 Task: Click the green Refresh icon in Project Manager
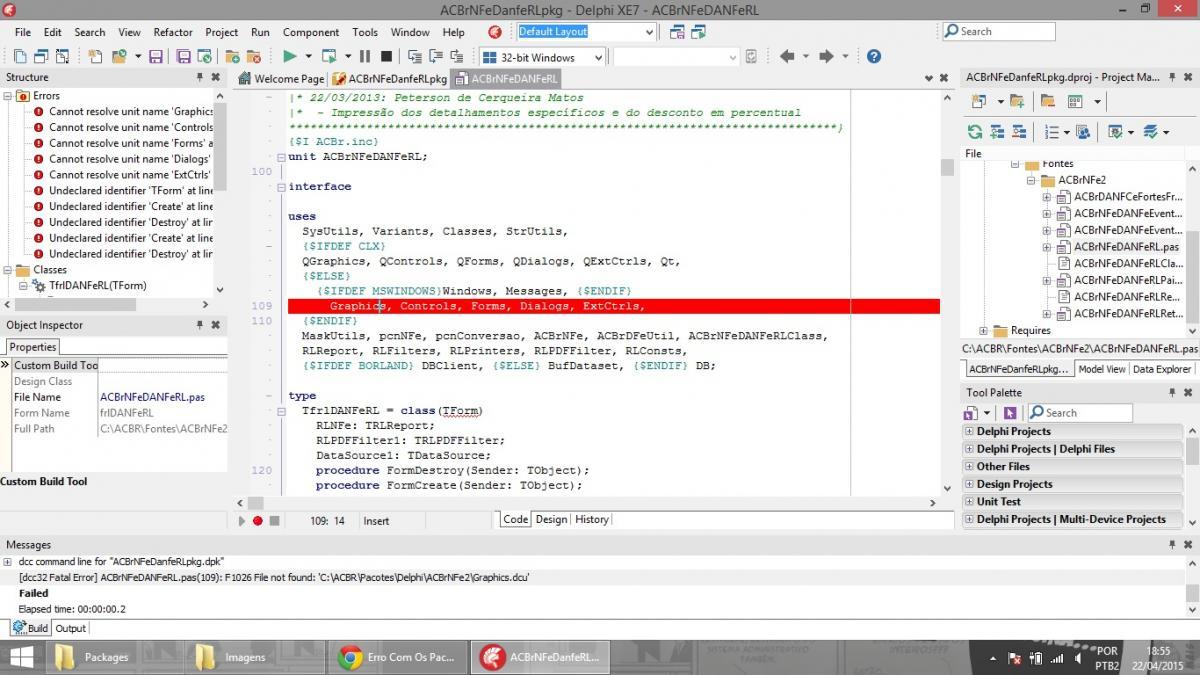[974, 131]
